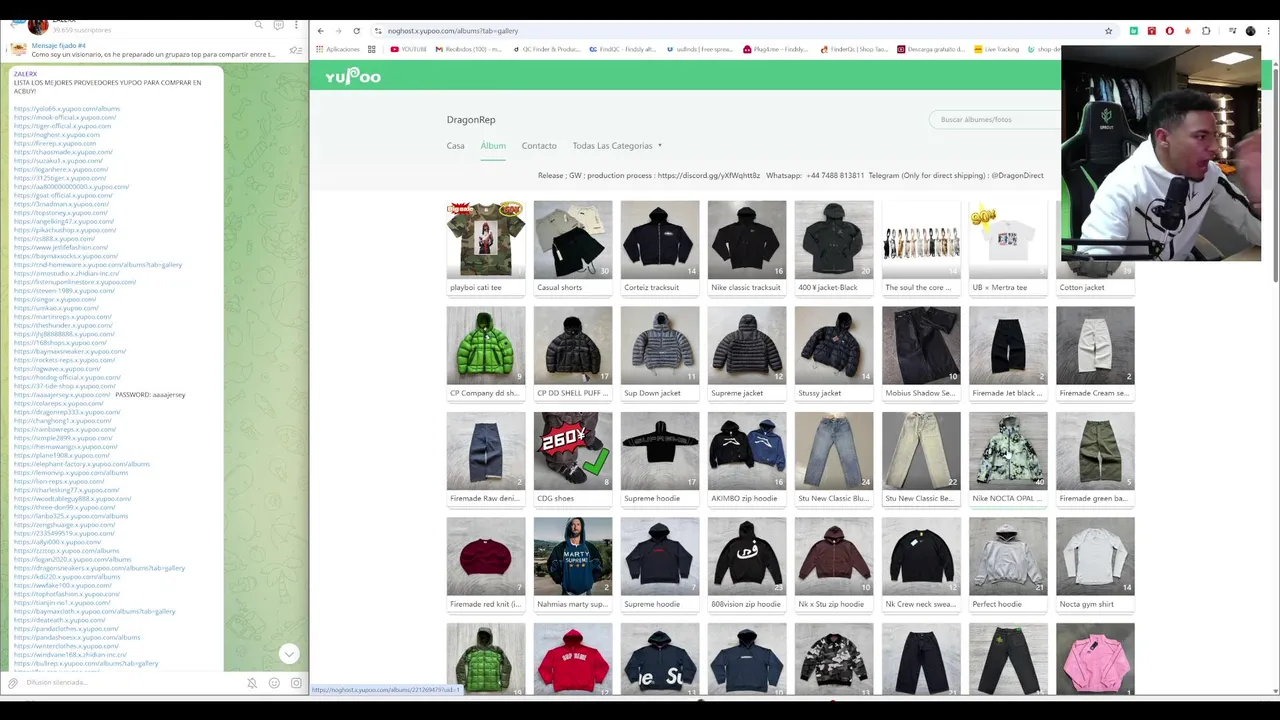The width and height of the screenshot is (1280, 720).
Task: Open Telegram story camera icon
Action: click(296, 683)
